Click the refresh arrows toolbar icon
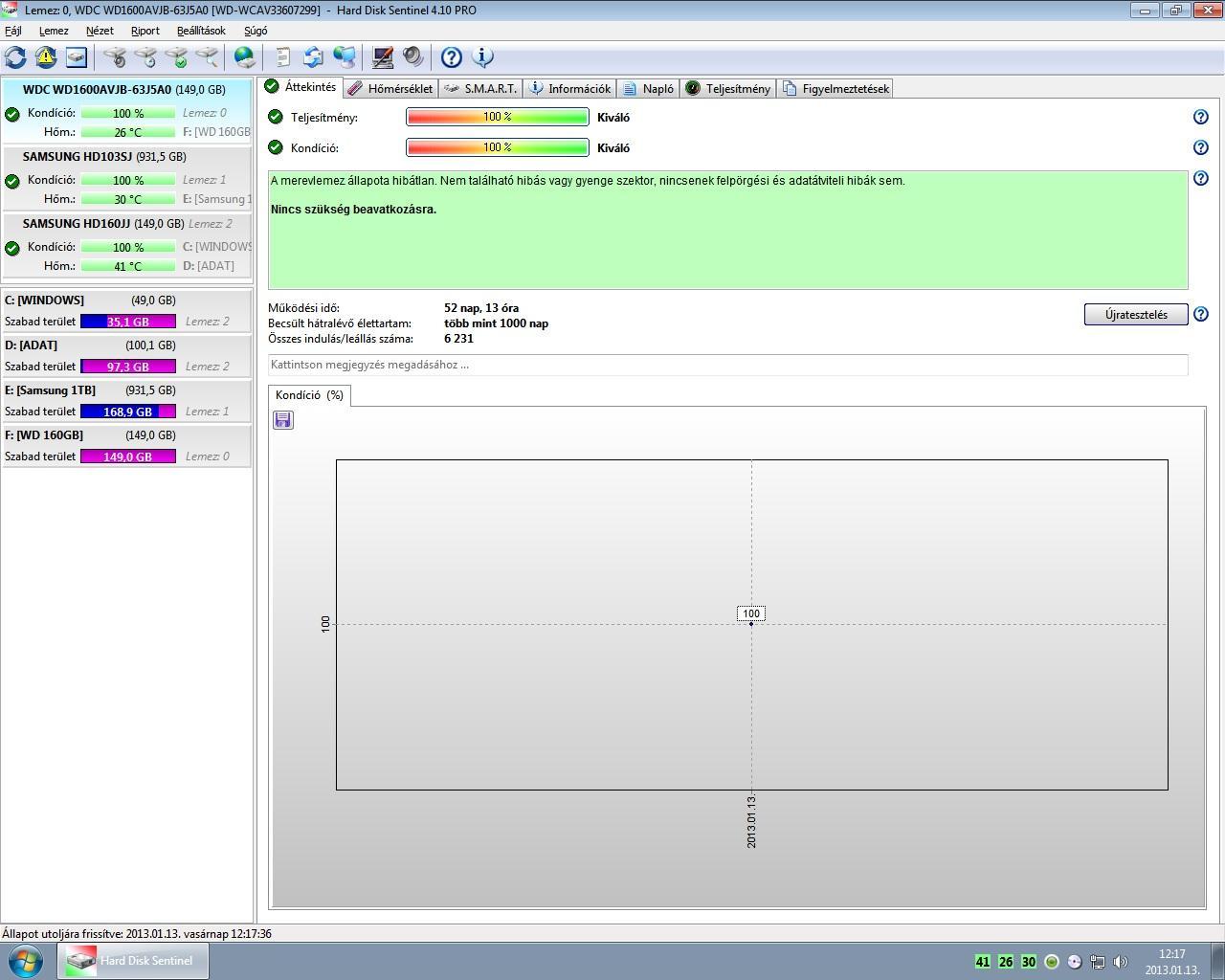1225x980 pixels. point(15,57)
